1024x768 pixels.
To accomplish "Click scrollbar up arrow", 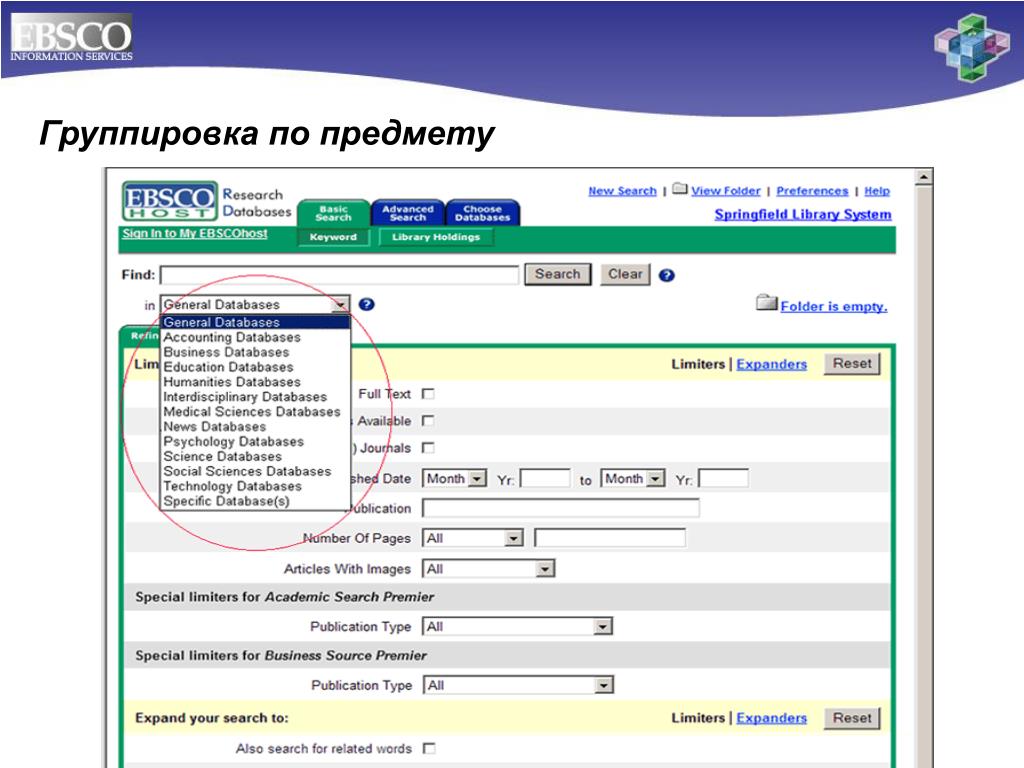I will point(923,177).
